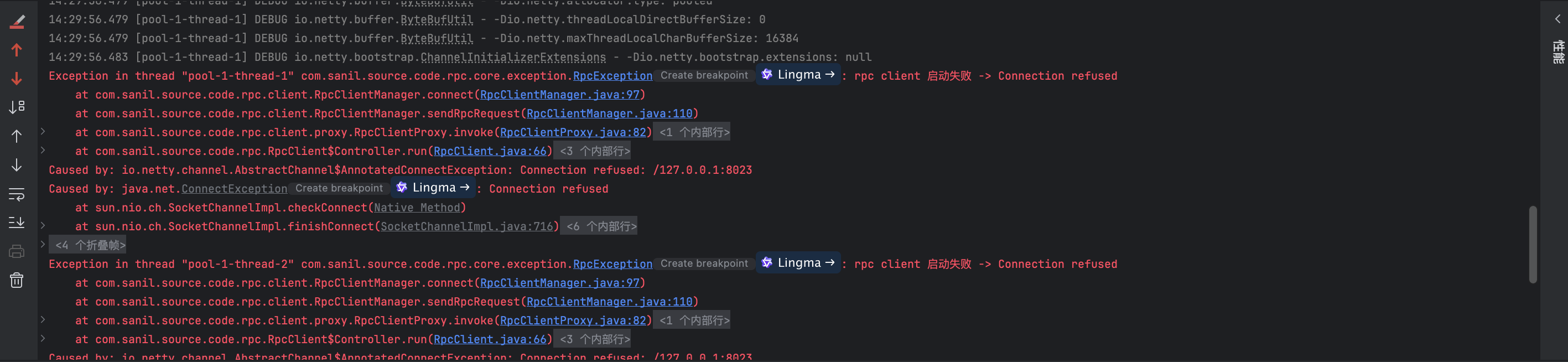Expand '<6 个内部行>' after SocketChannelImpl.finishConnect
This screenshot has height=362, width=1568.
click(x=601, y=226)
